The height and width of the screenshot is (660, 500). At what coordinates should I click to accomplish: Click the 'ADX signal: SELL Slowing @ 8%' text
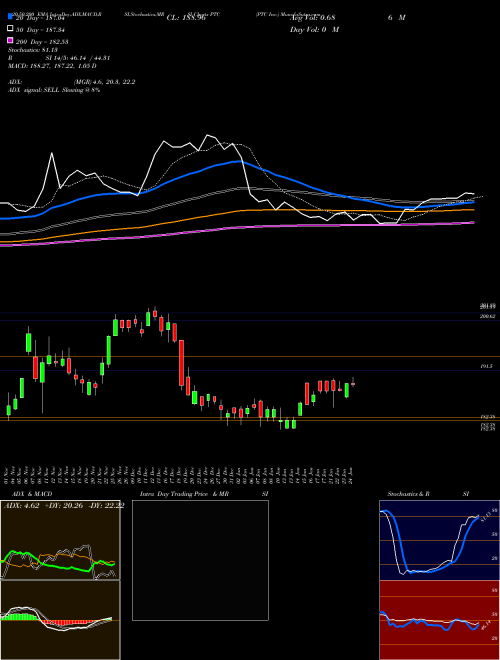(54, 90)
